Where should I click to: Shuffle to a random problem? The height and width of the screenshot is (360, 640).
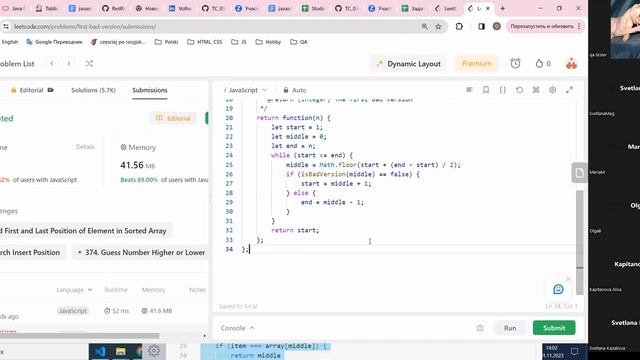tap(89, 64)
